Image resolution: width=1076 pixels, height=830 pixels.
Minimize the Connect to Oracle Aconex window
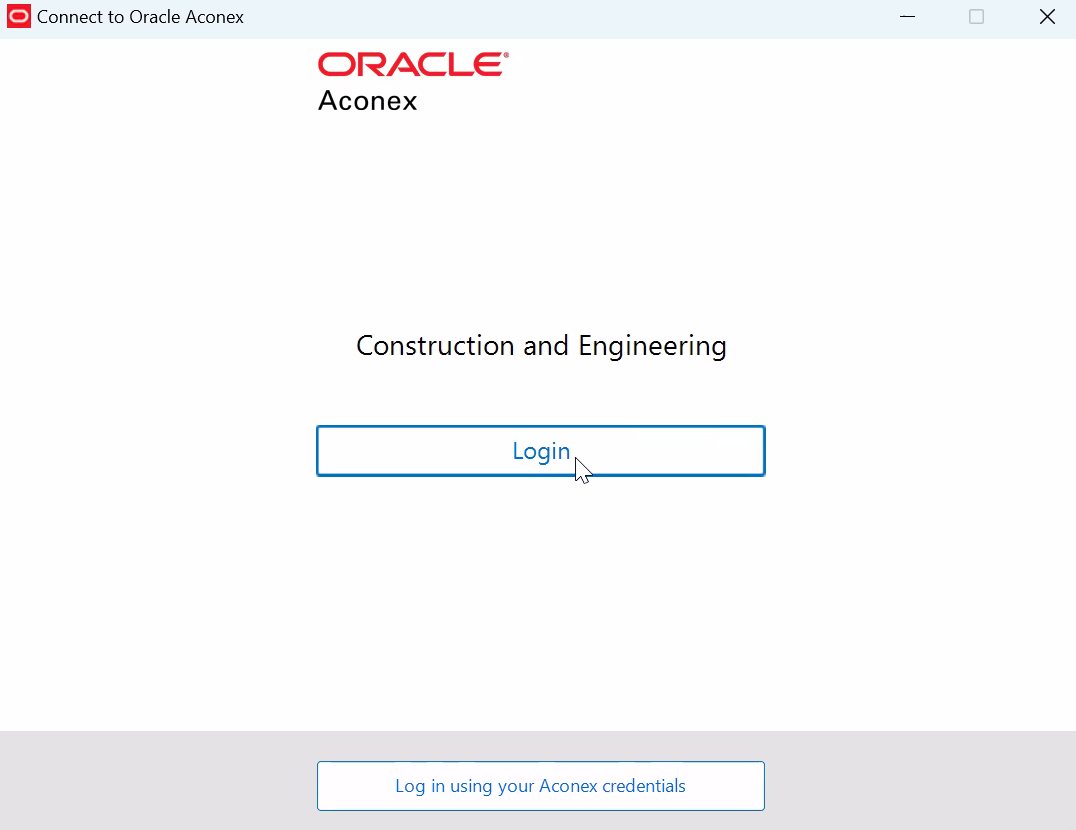(907, 16)
